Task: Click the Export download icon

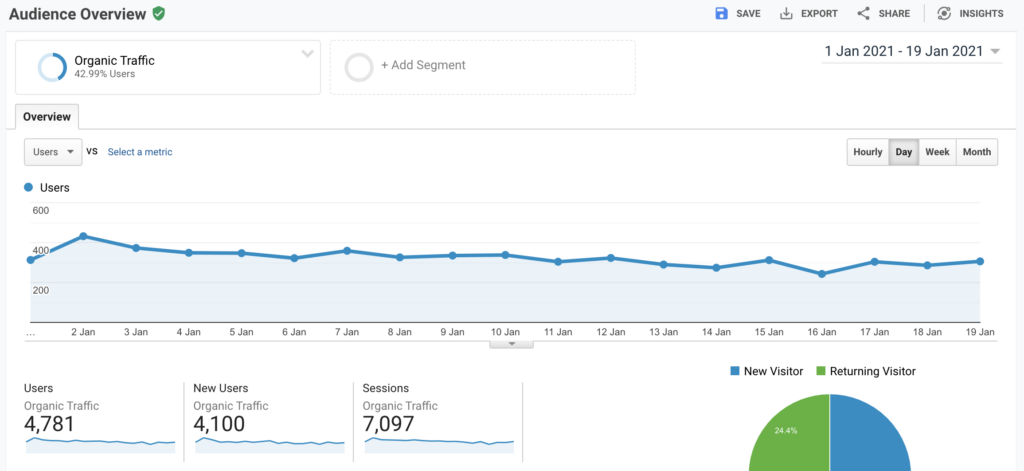Action: point(786,14)
